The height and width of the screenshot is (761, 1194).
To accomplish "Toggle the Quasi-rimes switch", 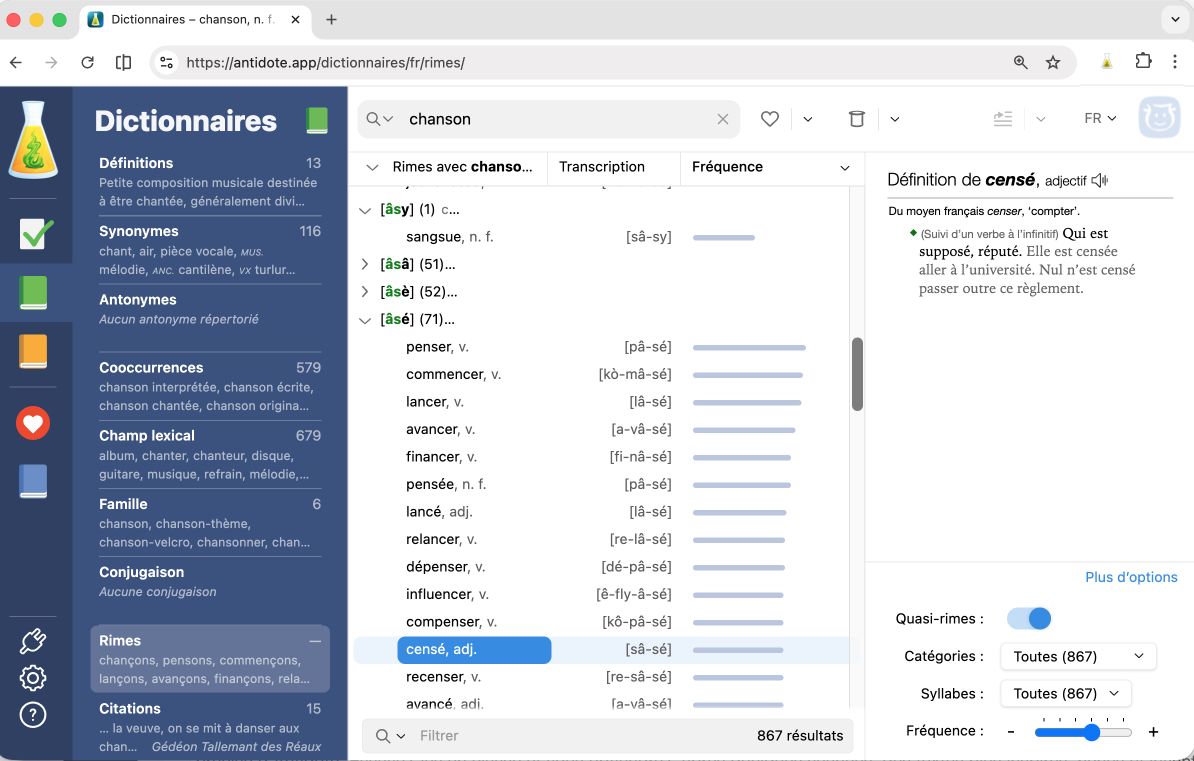I will point(1029,618).
